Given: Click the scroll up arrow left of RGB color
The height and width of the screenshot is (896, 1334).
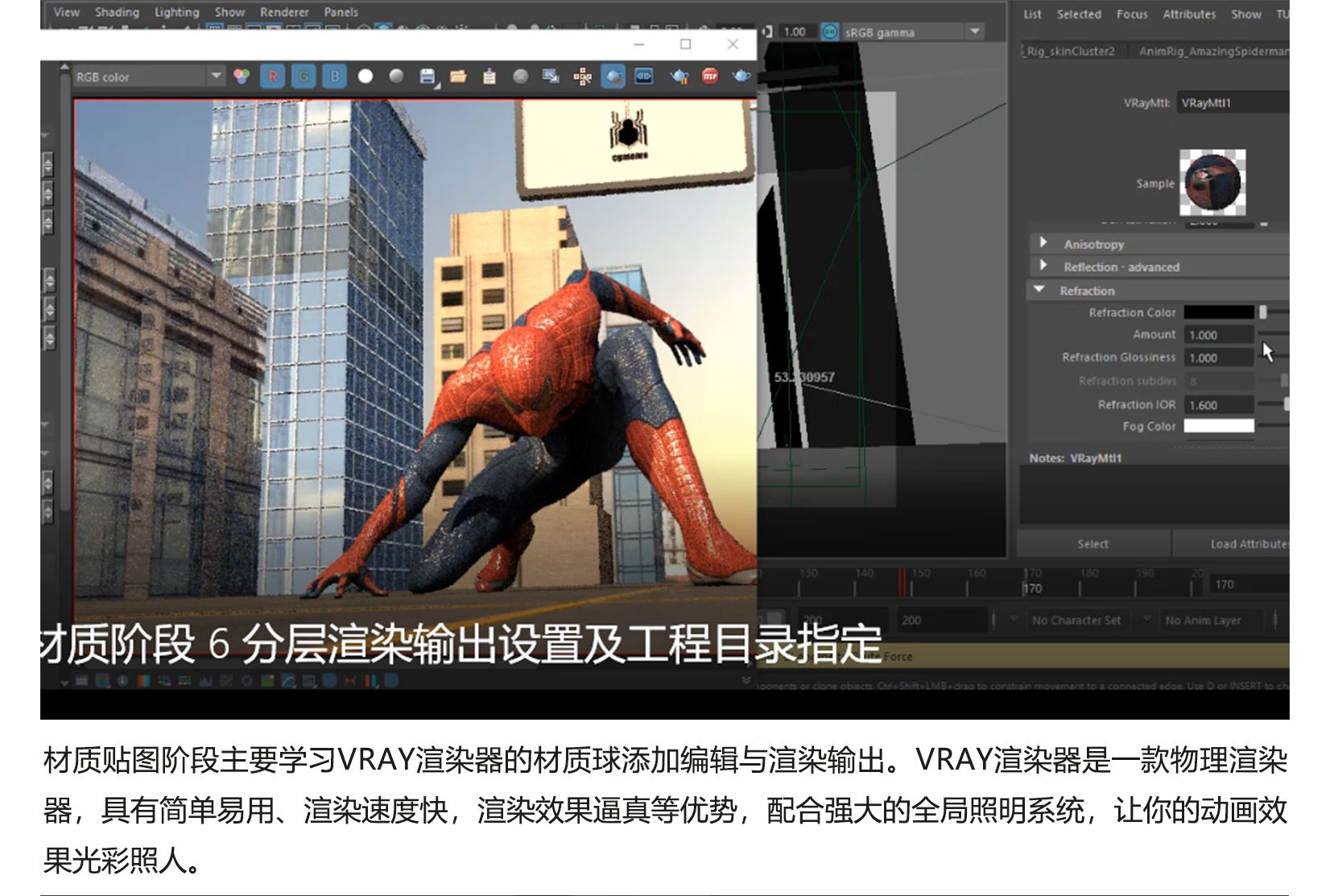Looking at the screenshot, I should click(x=64, y=67).
